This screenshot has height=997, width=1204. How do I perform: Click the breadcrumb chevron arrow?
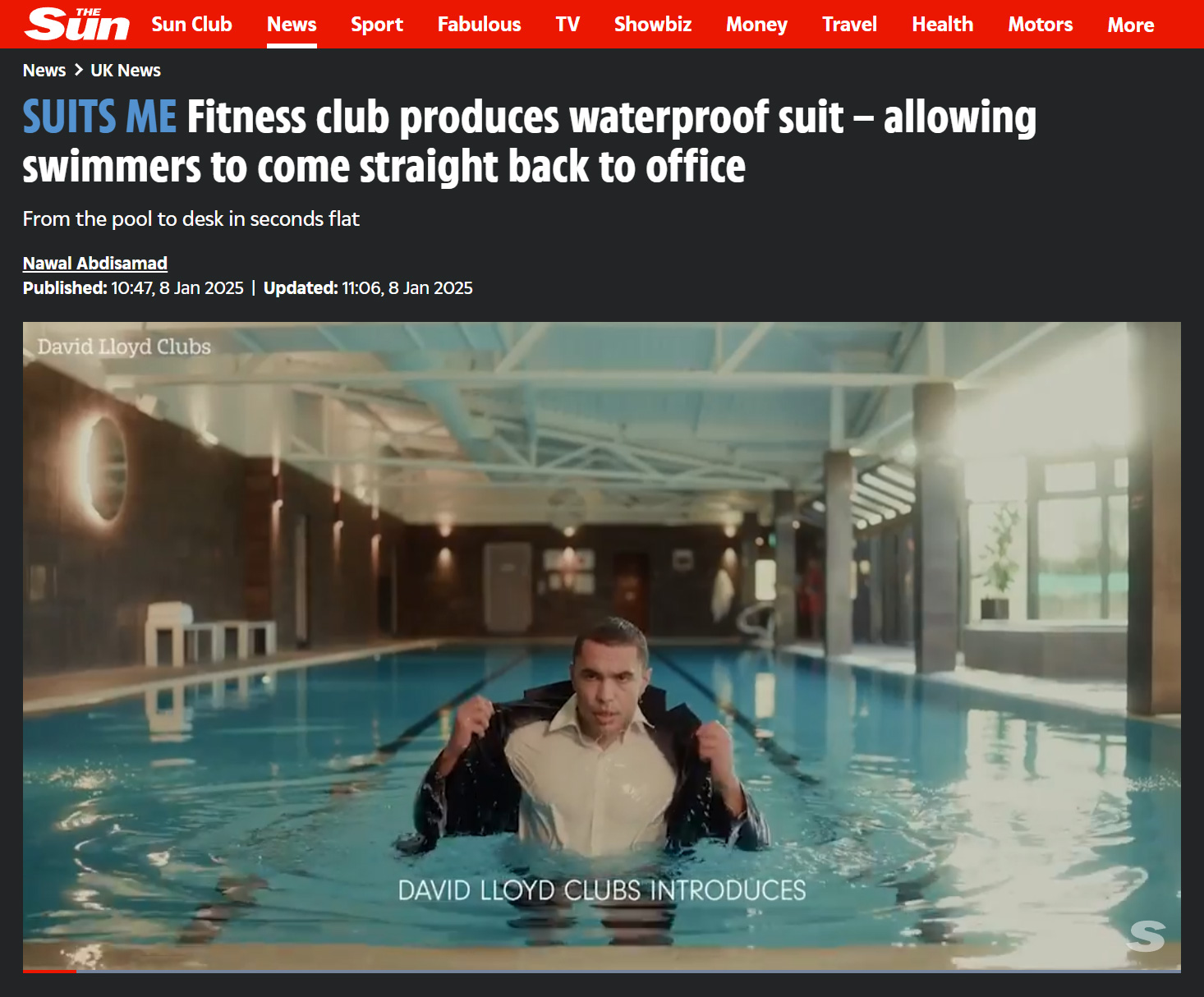click(x=79, y=70)
